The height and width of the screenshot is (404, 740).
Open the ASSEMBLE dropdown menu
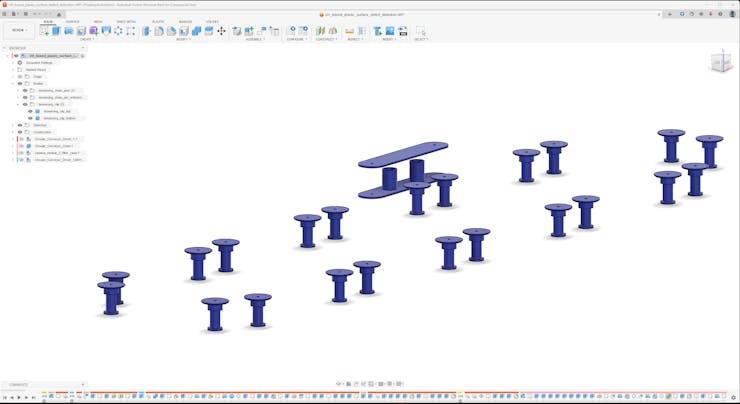[x=255, y=39]
